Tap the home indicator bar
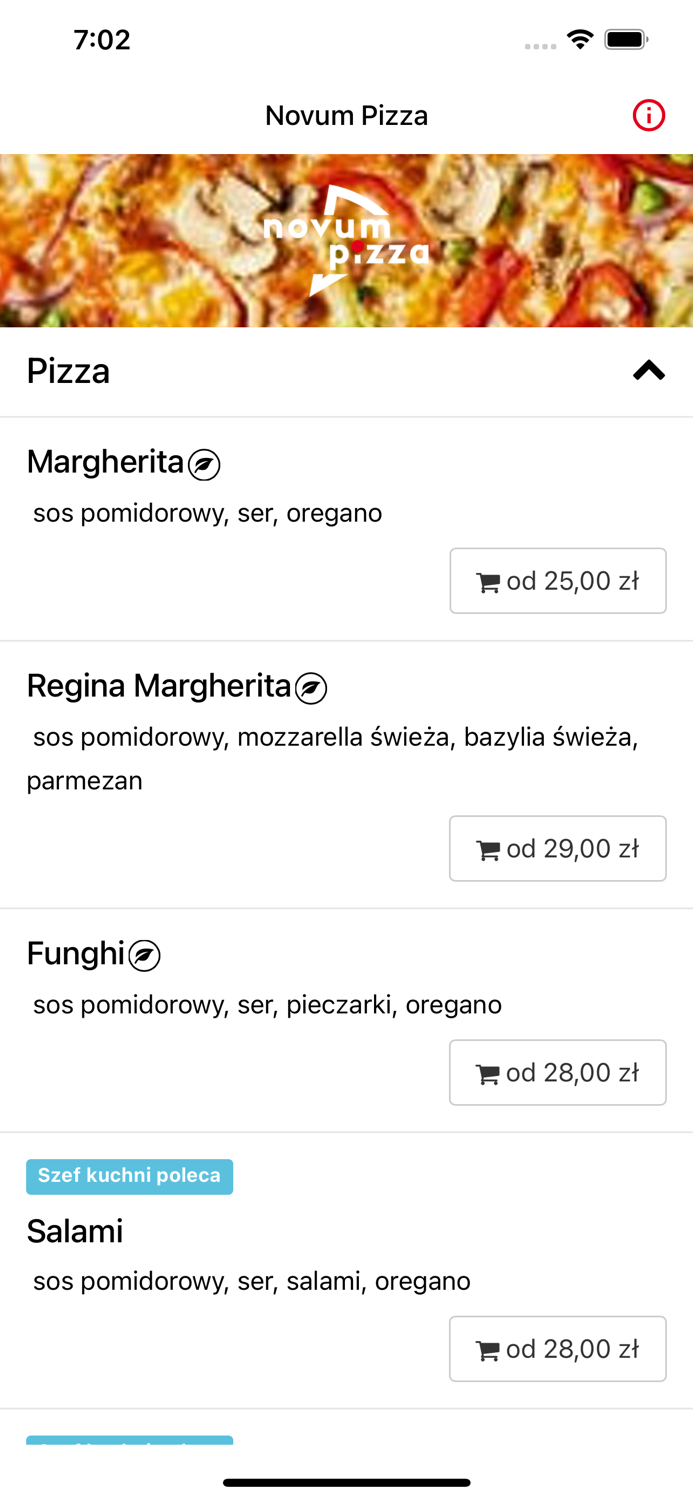 point(346,1482)
